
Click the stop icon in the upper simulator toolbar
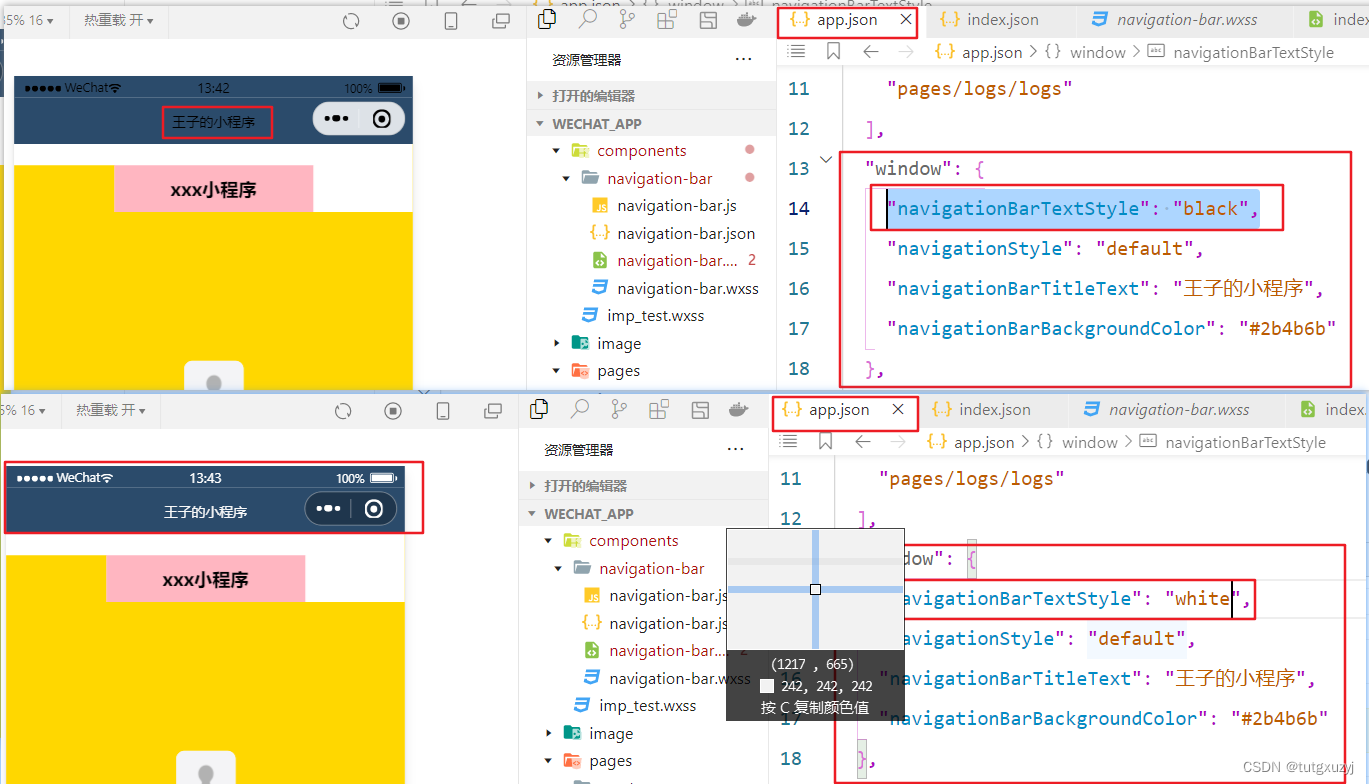pyautogui.click(x=401, y=20)
